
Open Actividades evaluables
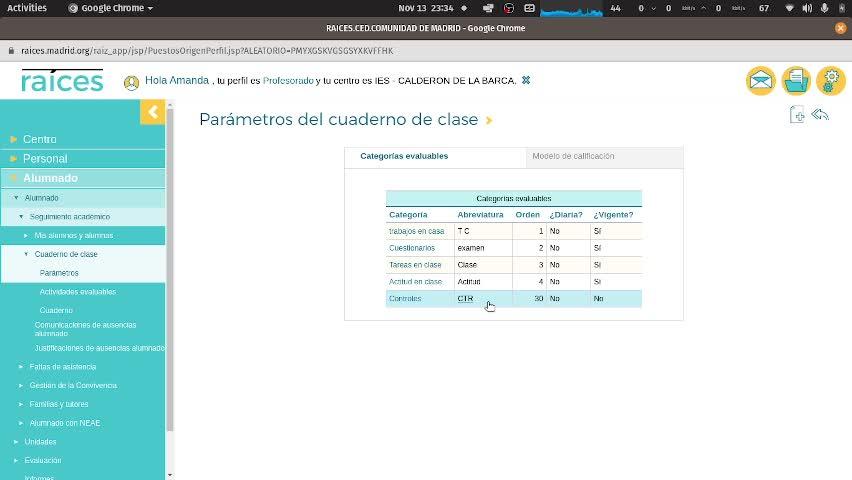pyautogui.click(x=78, y=291)
